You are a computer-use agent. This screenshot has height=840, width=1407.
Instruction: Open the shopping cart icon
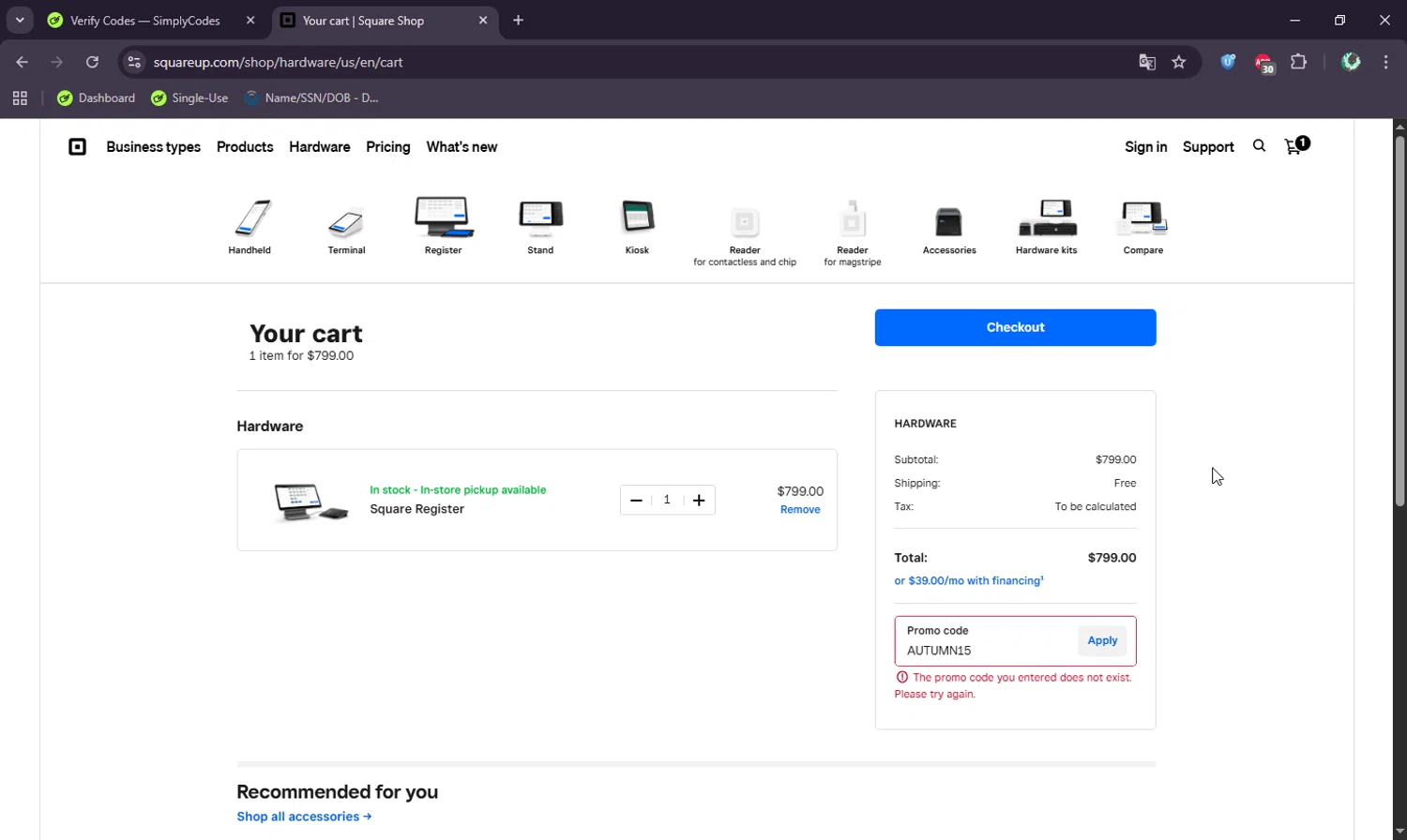(x=1294, y=146)
